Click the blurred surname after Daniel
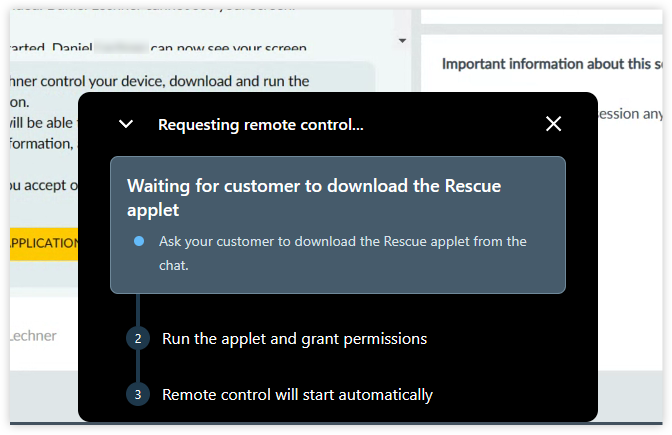The image size is (672, 435). click(x=121, y=46)
